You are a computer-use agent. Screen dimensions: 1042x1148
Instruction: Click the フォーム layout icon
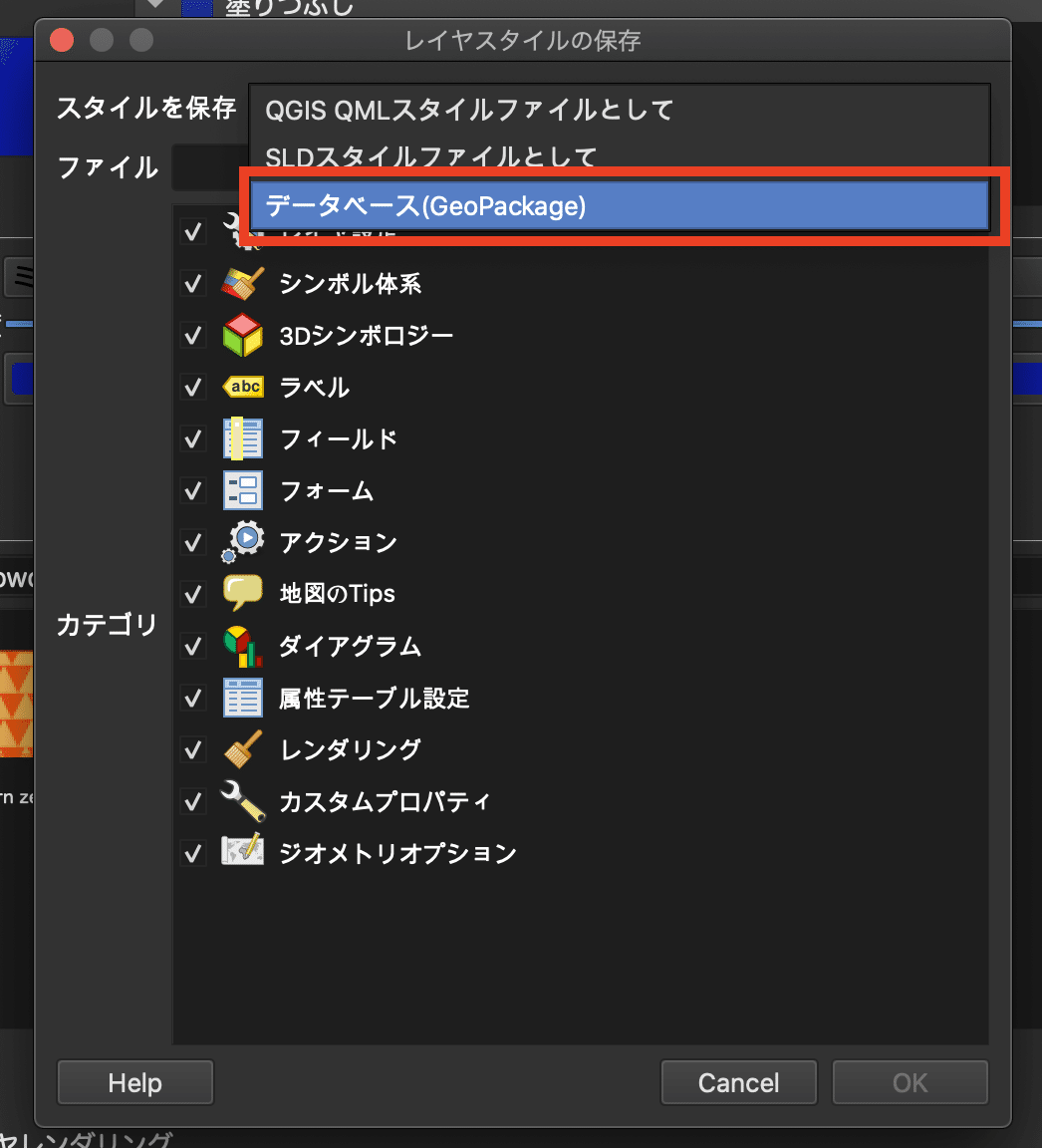pyautogui.click(x=242, y=490)
